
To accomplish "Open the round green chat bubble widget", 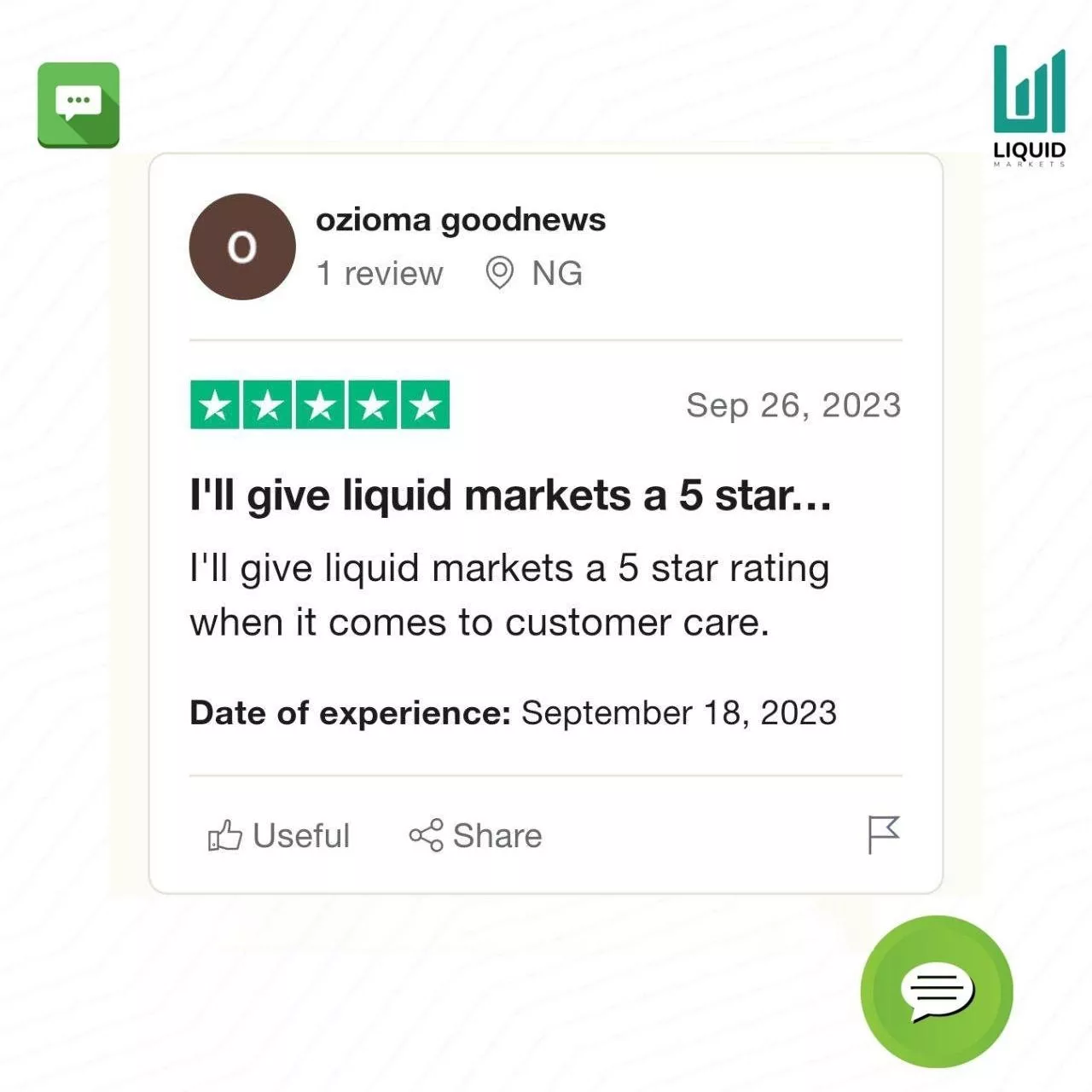I will click(937, 991).
